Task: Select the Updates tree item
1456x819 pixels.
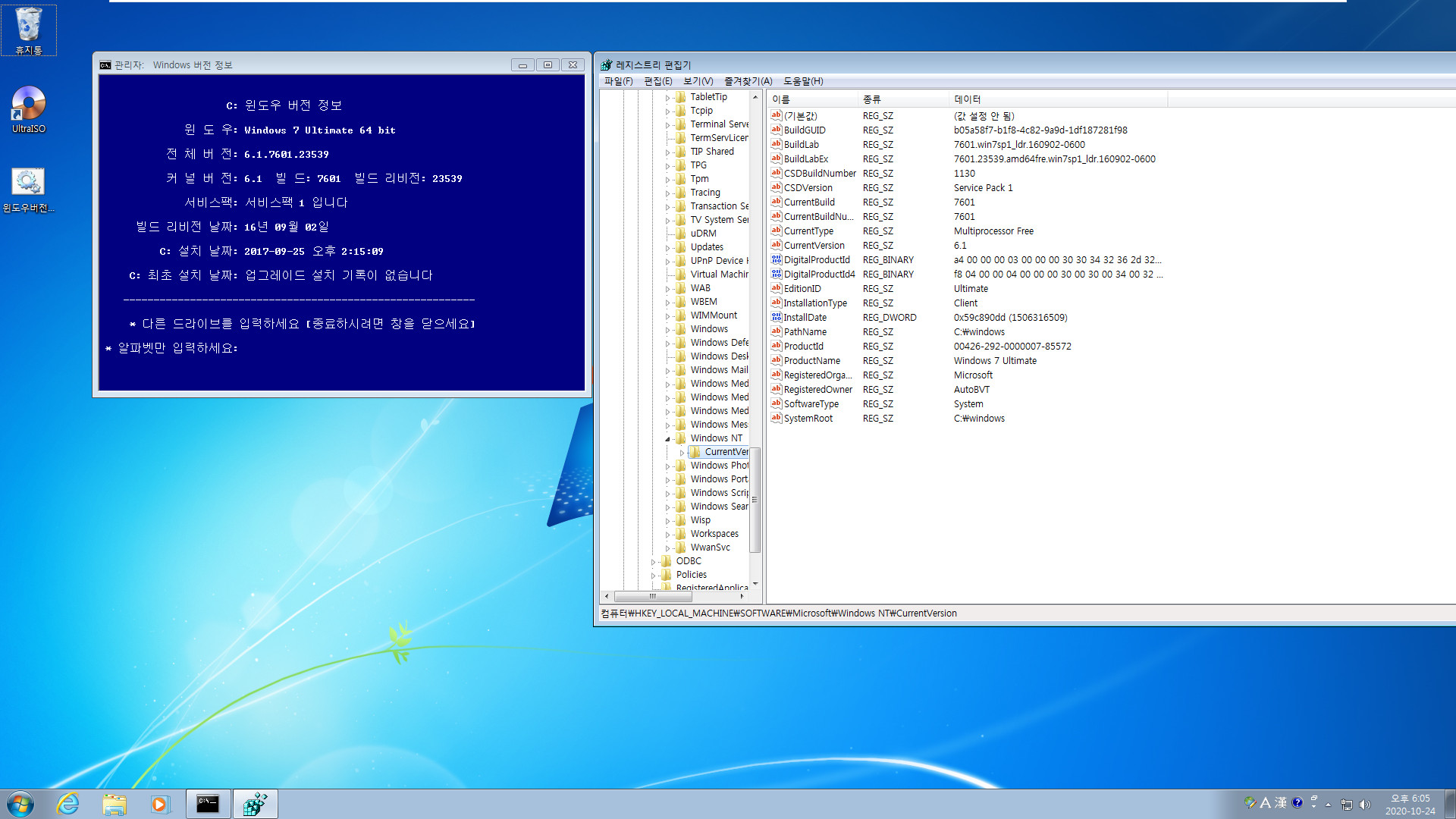Action: 707,246
